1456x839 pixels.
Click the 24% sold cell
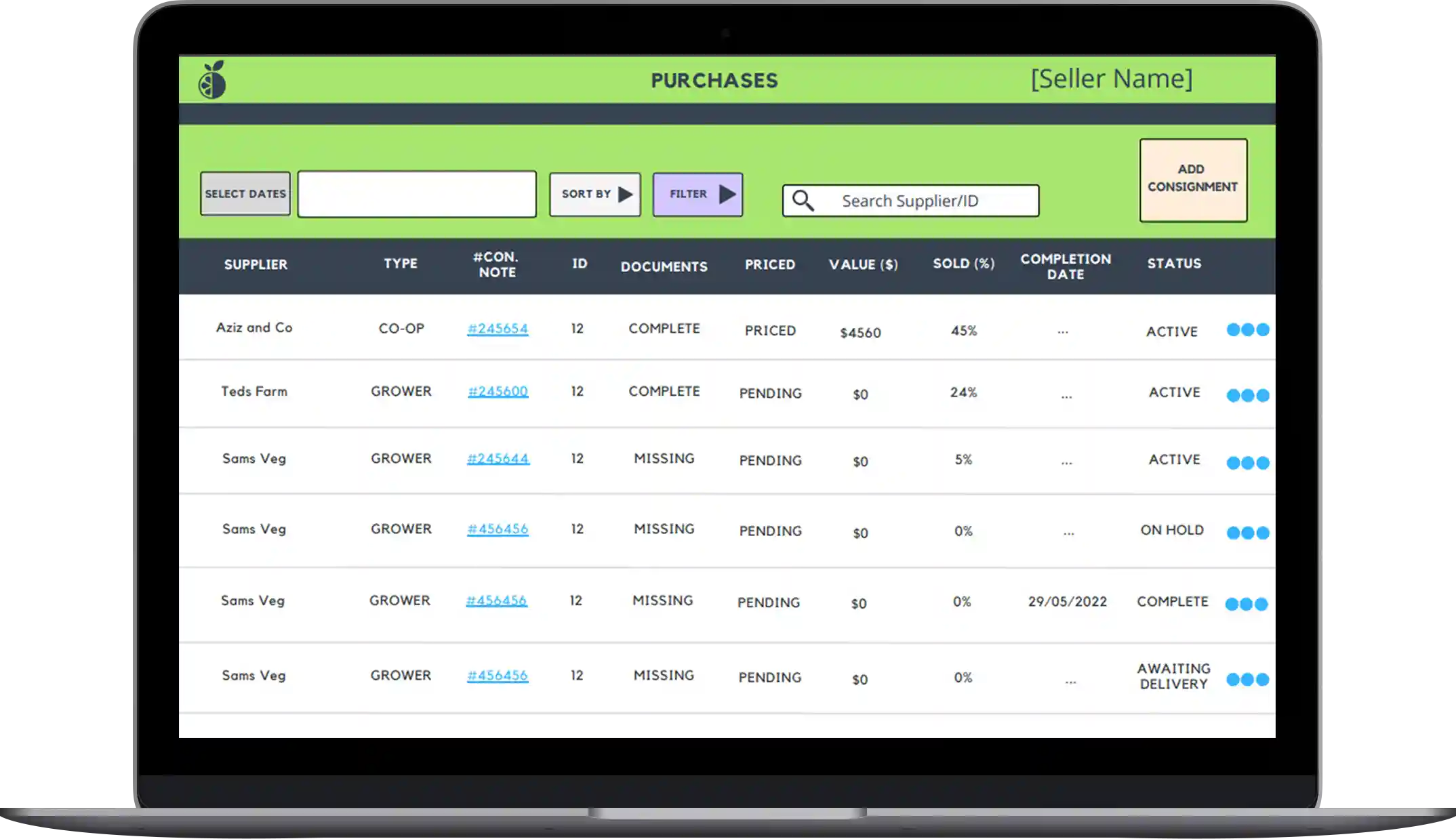point(964,392)
